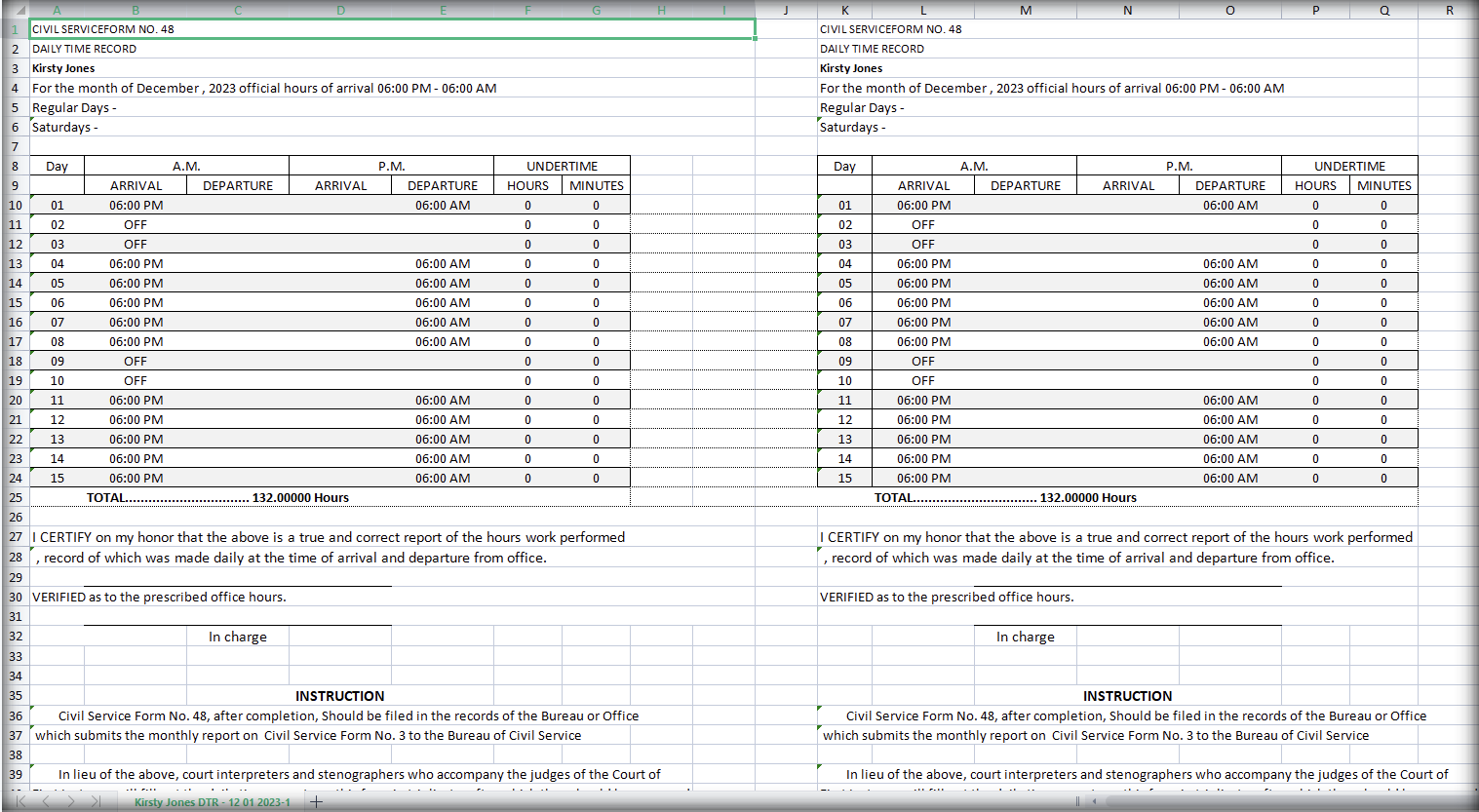Open the Kirsty Jones DTR sheet tab

point(212,802)
